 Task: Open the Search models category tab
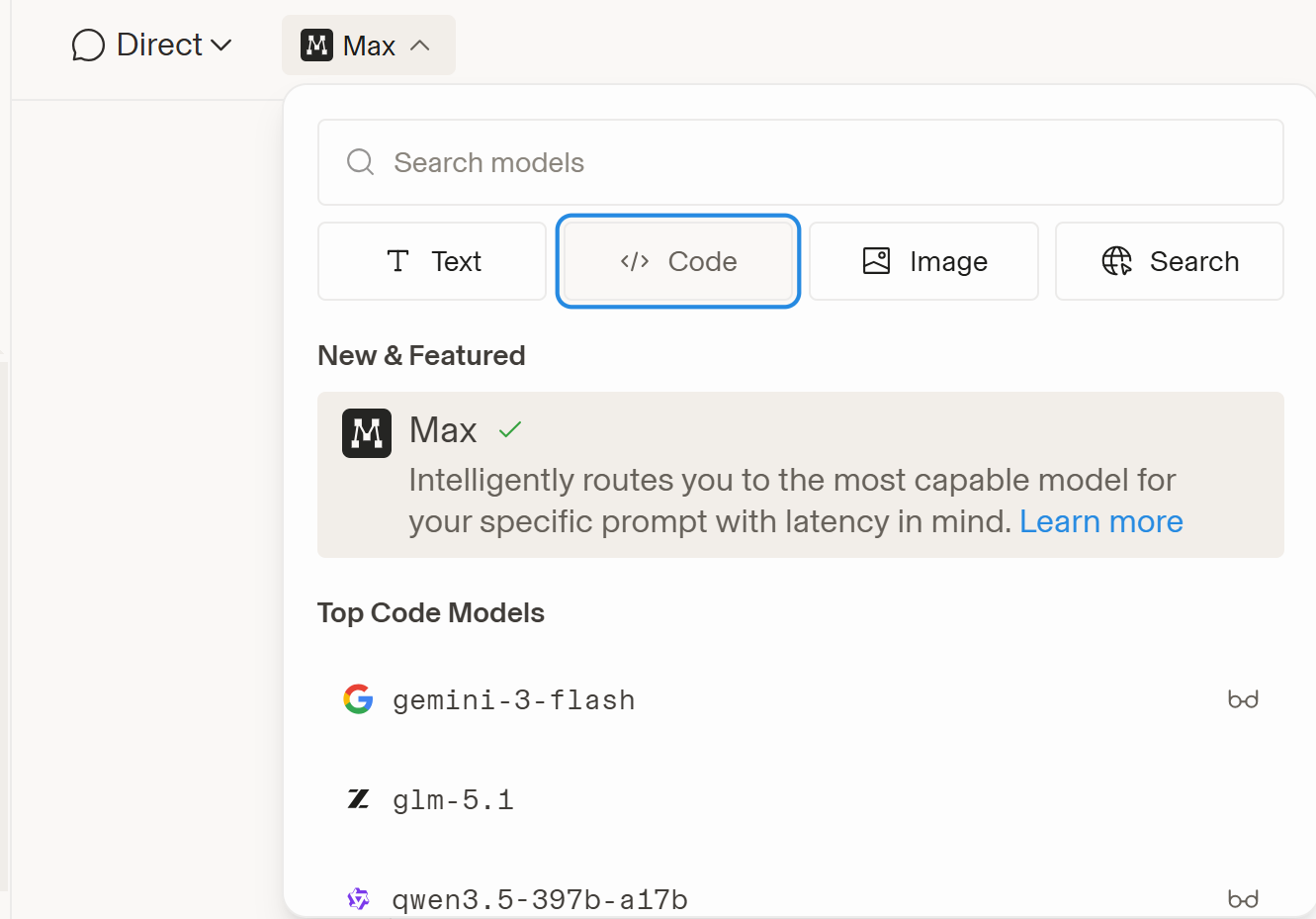pos(1170,261)
